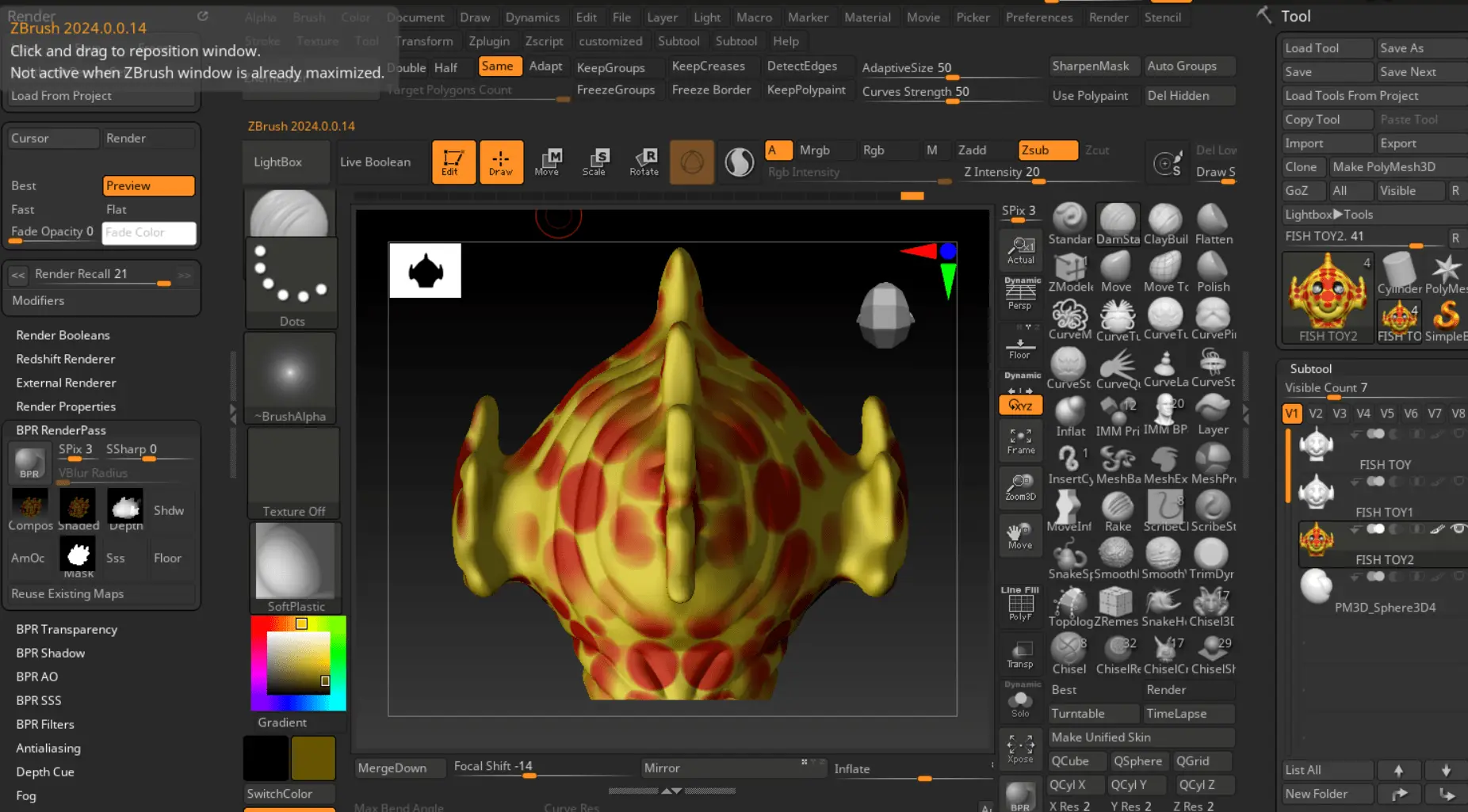
Task: Click the LightBox button
Action: click(277, 162)
